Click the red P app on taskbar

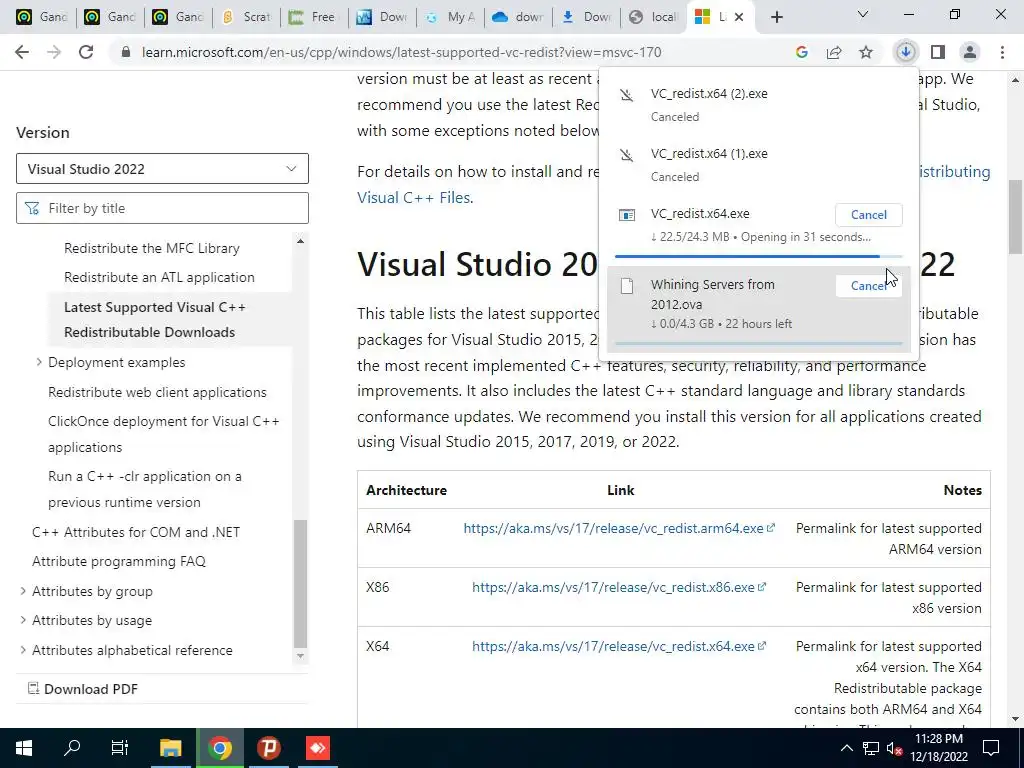268,748
